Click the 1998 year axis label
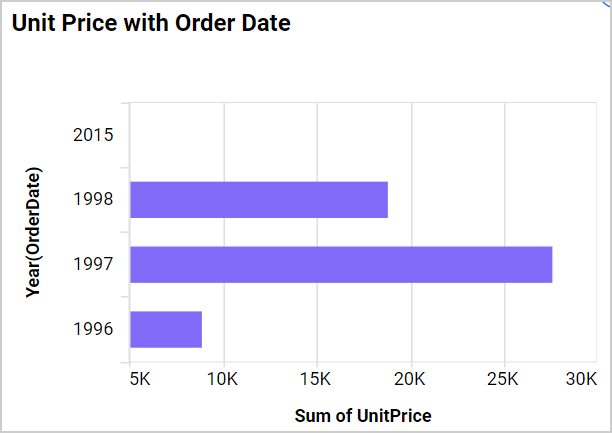Image resolution: width=612 pixels, height=433 pixels. click(x=93, y=199)
